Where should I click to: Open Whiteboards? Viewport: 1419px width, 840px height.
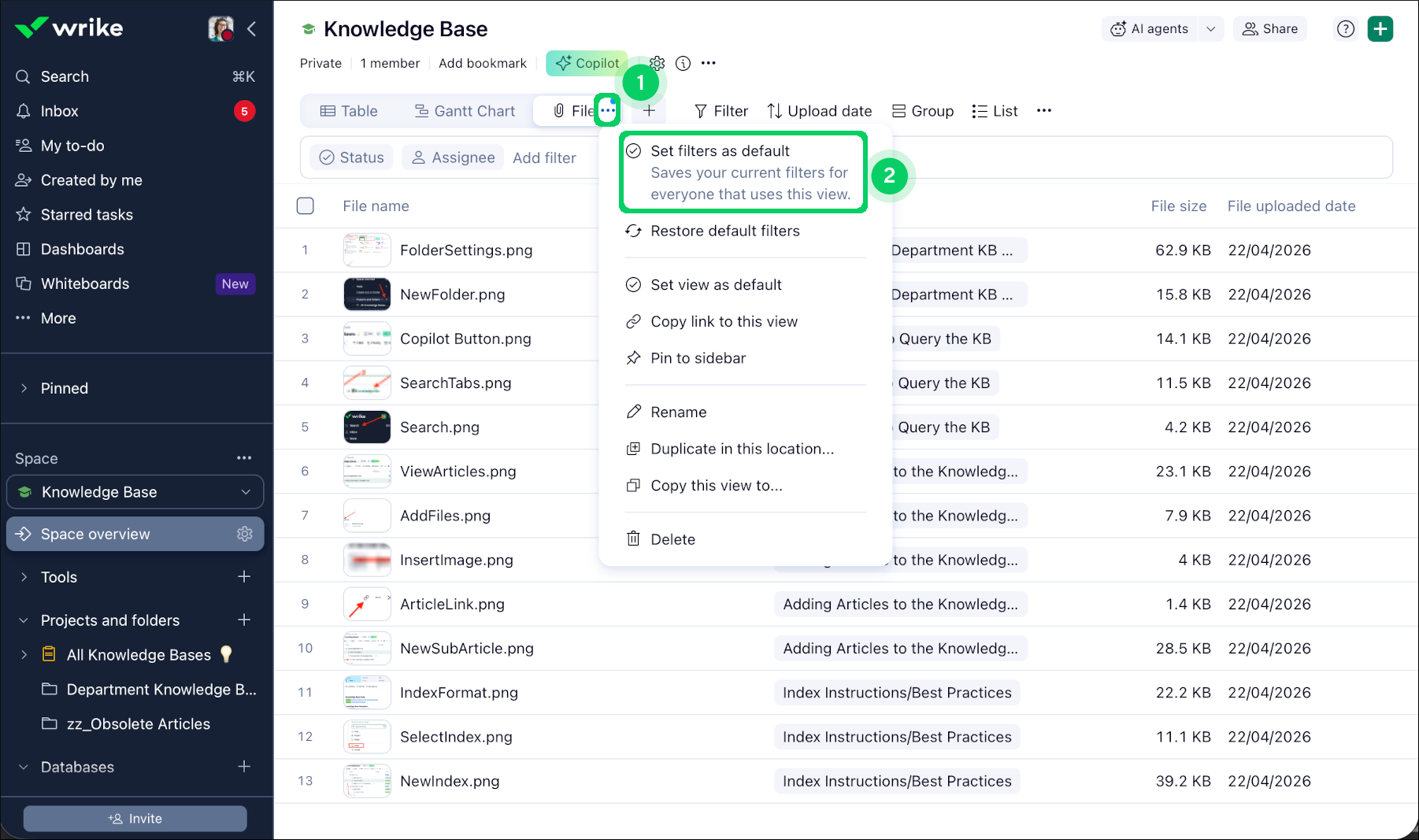tap(135, 284)
